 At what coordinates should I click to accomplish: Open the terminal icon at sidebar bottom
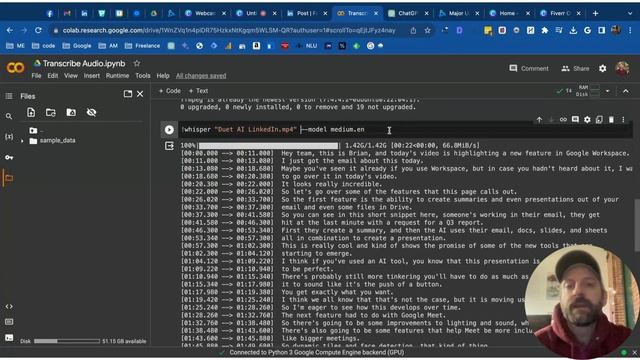tap(9, 338)
